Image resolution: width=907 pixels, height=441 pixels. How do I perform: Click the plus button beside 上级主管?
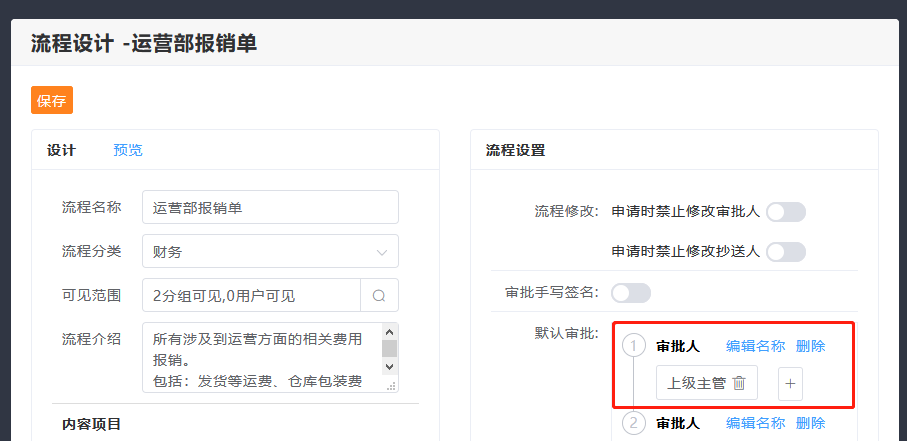790,383
